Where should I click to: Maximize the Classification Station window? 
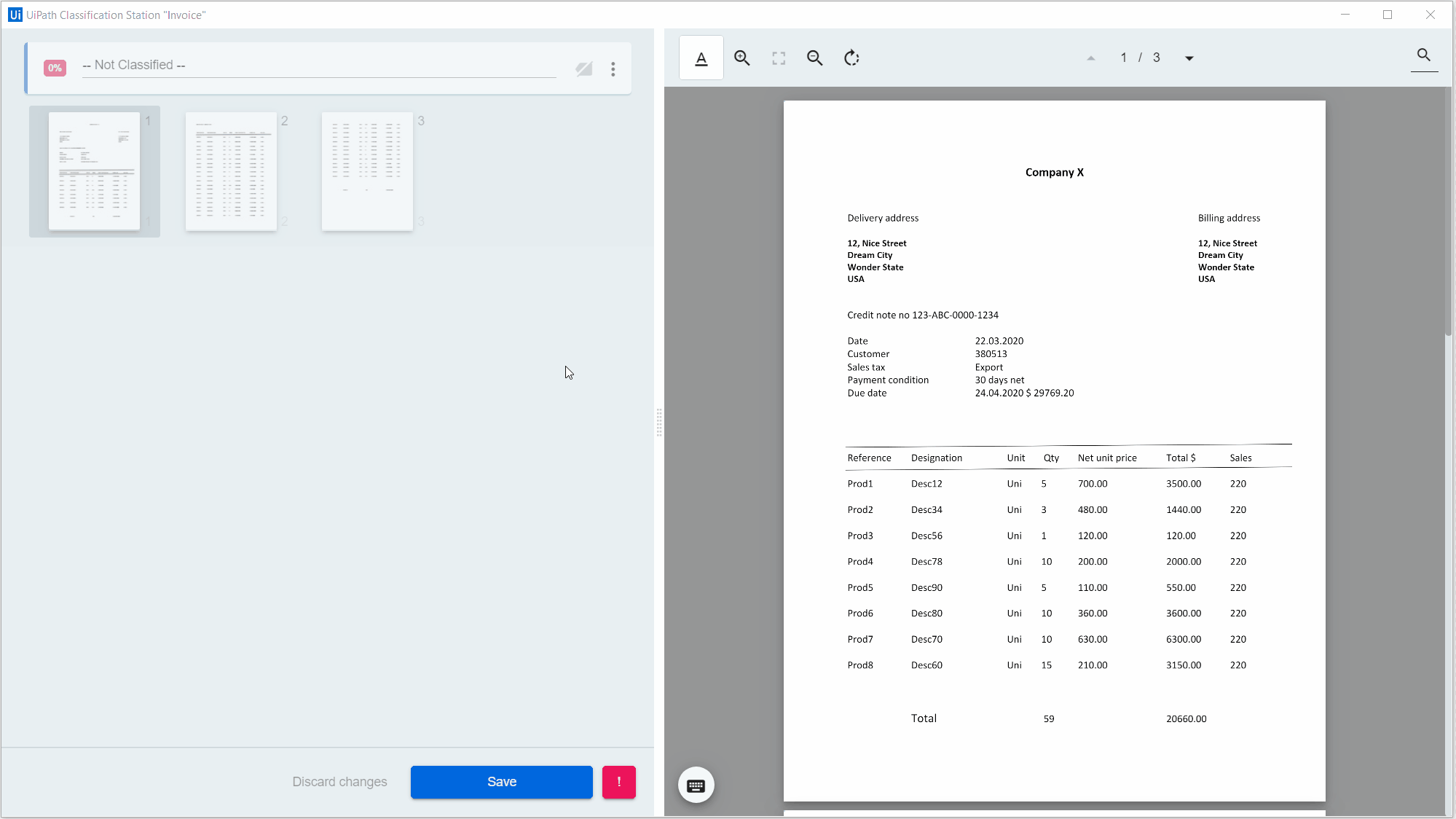[x=1388, y=15]
